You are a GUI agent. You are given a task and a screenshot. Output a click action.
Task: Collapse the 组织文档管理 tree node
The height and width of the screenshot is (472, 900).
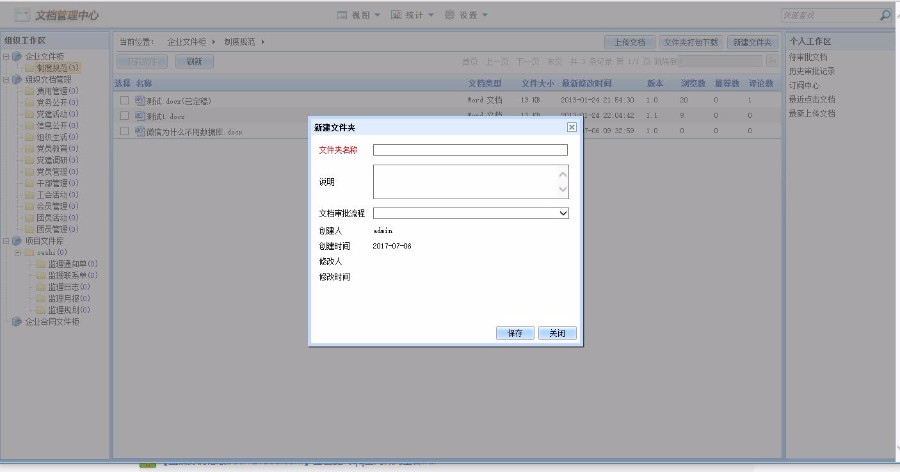pos(6,79)
